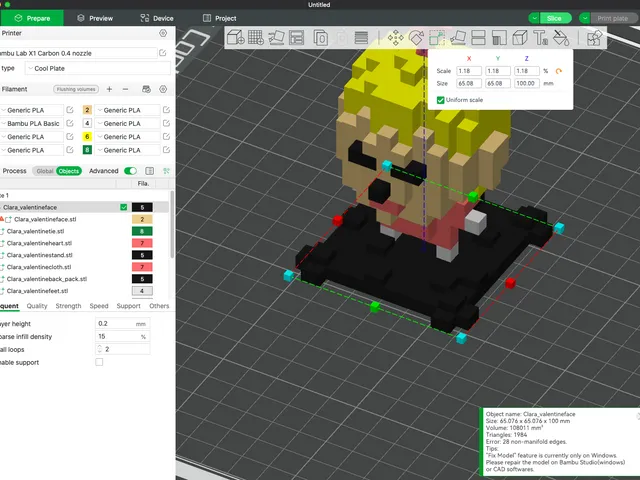Image resolution: width=640 pixels, height=480 pixels.
Task: Select the Lay on face tool
Action: coord(458,38)
